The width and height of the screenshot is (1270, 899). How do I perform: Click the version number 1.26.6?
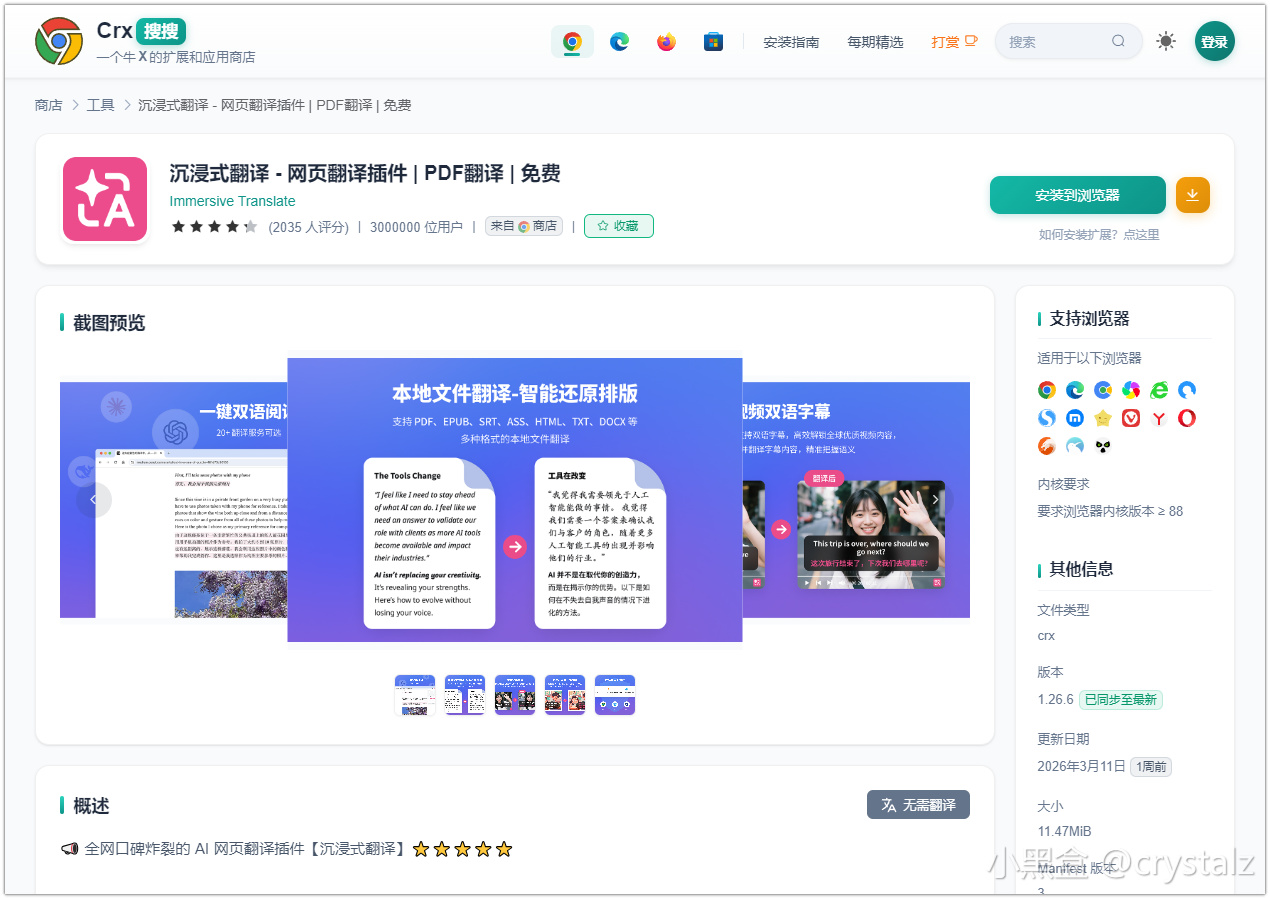(x=1056, y=700)
